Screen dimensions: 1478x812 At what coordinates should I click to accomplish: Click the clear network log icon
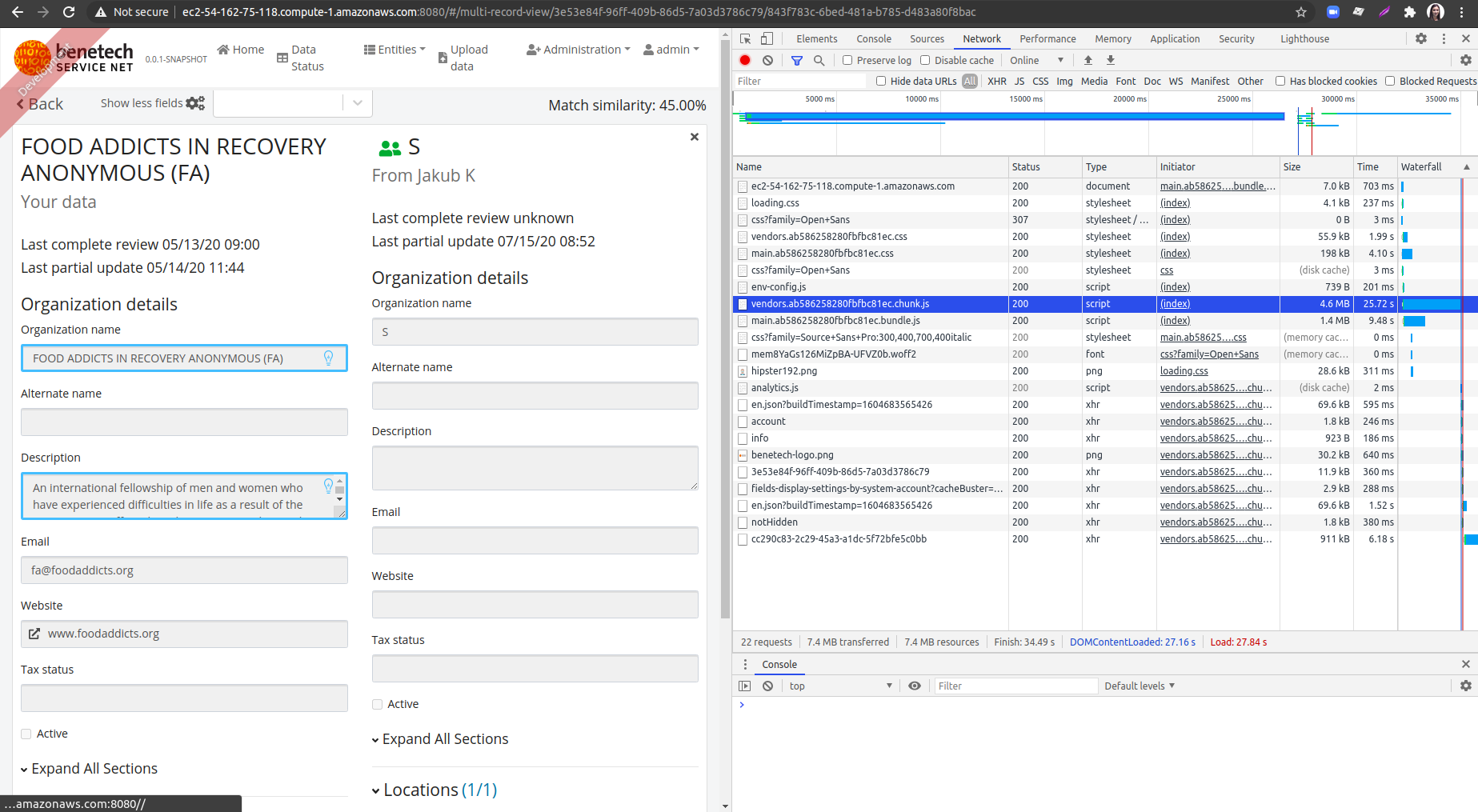767,60
